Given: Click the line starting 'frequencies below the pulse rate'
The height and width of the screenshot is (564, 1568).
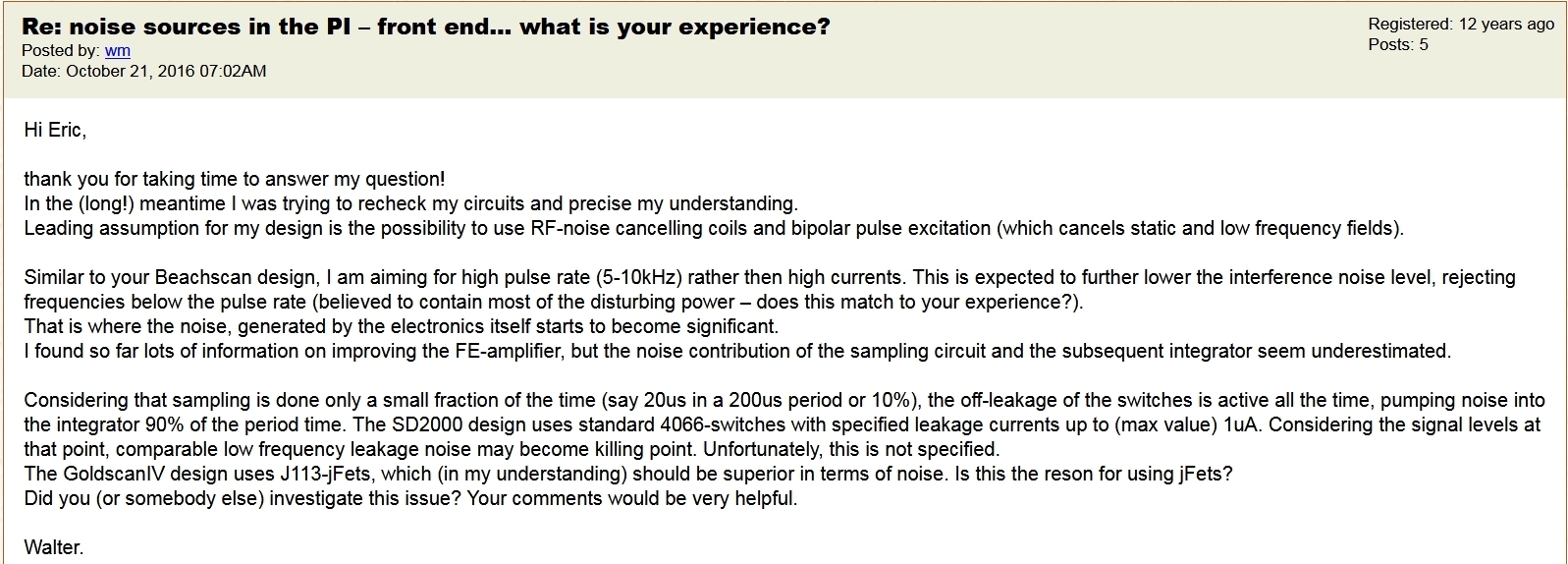Looking at the screenshot, I should 553,302.
